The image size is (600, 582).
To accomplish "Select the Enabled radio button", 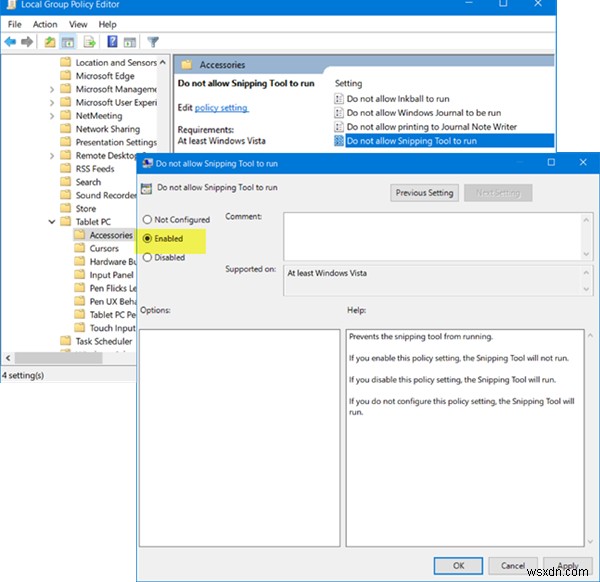I will point(147,238).
